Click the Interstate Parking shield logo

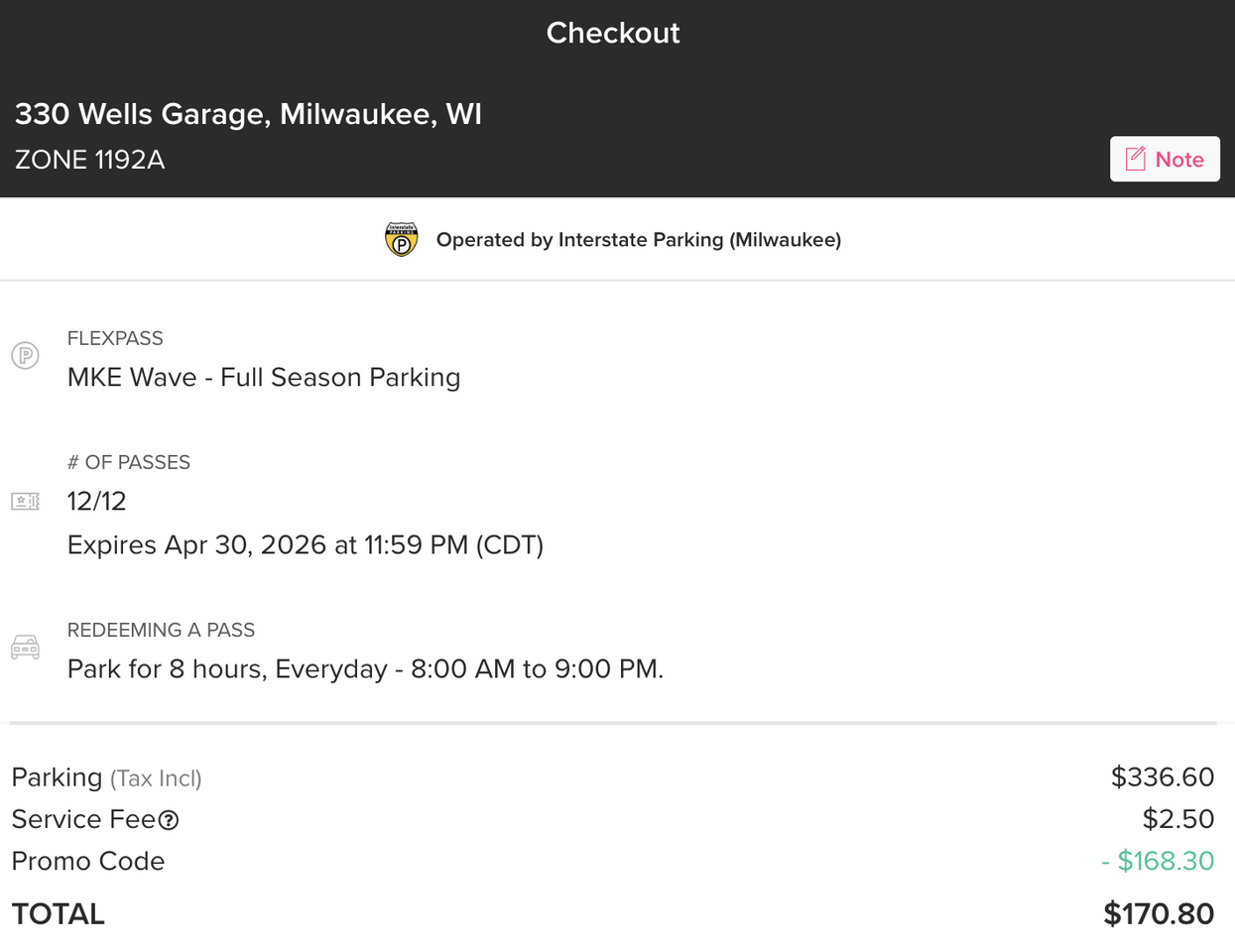(x=402, y=239)
